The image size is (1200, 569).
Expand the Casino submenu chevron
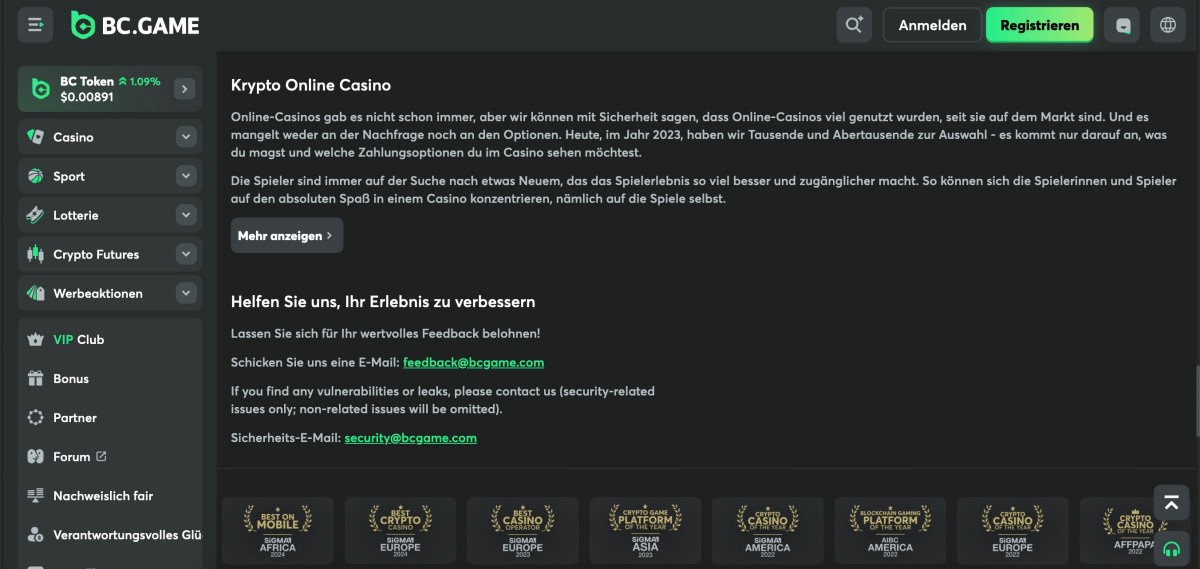[x=186, y=137]
